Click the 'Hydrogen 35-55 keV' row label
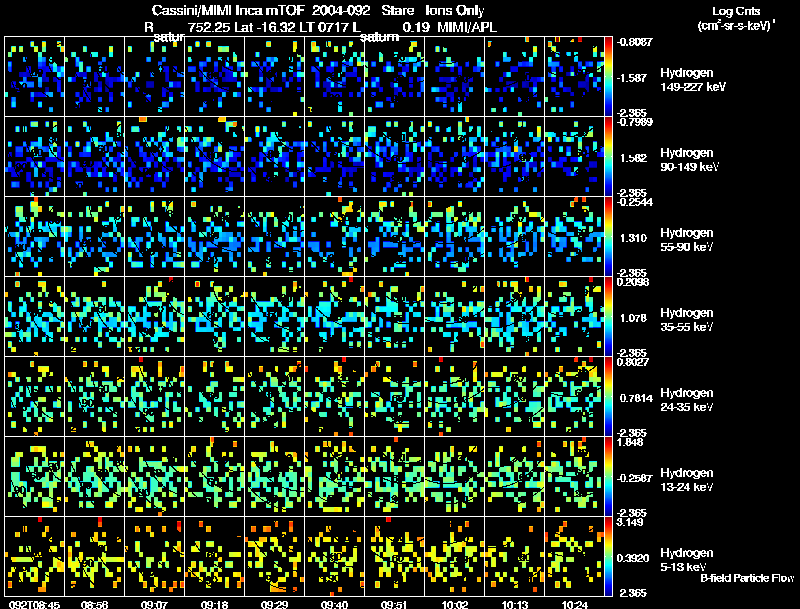The height and width of the screenshot is (609, 800). coord(687,320)
